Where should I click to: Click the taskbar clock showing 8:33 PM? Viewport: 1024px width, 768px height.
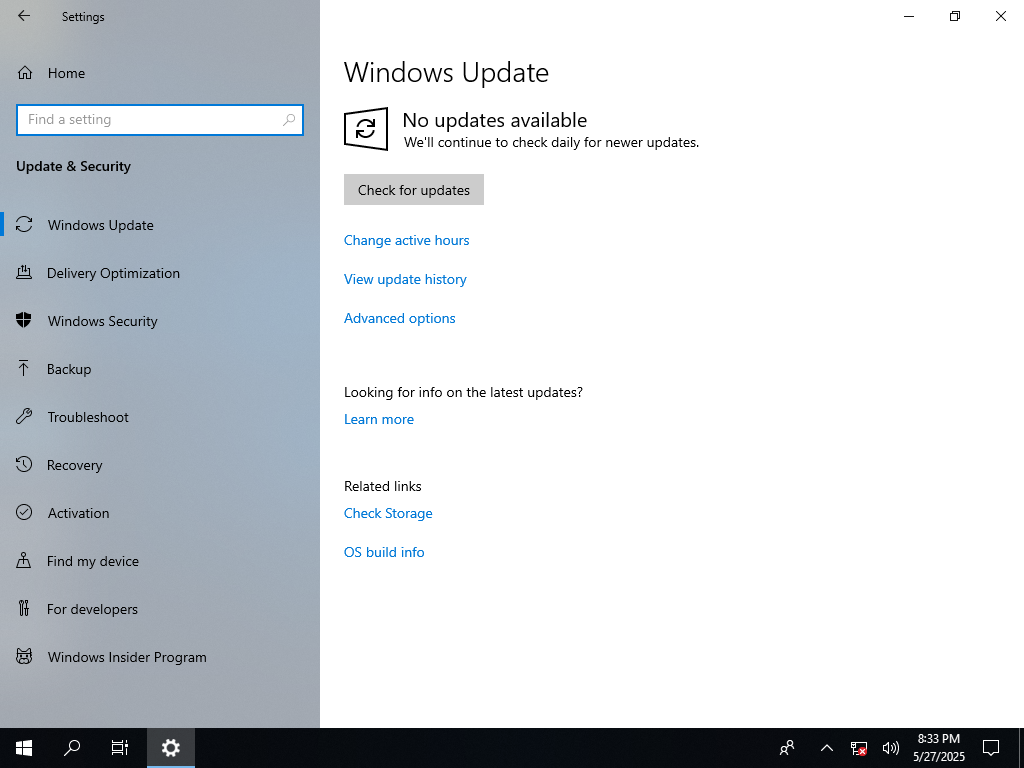point(938,748)
